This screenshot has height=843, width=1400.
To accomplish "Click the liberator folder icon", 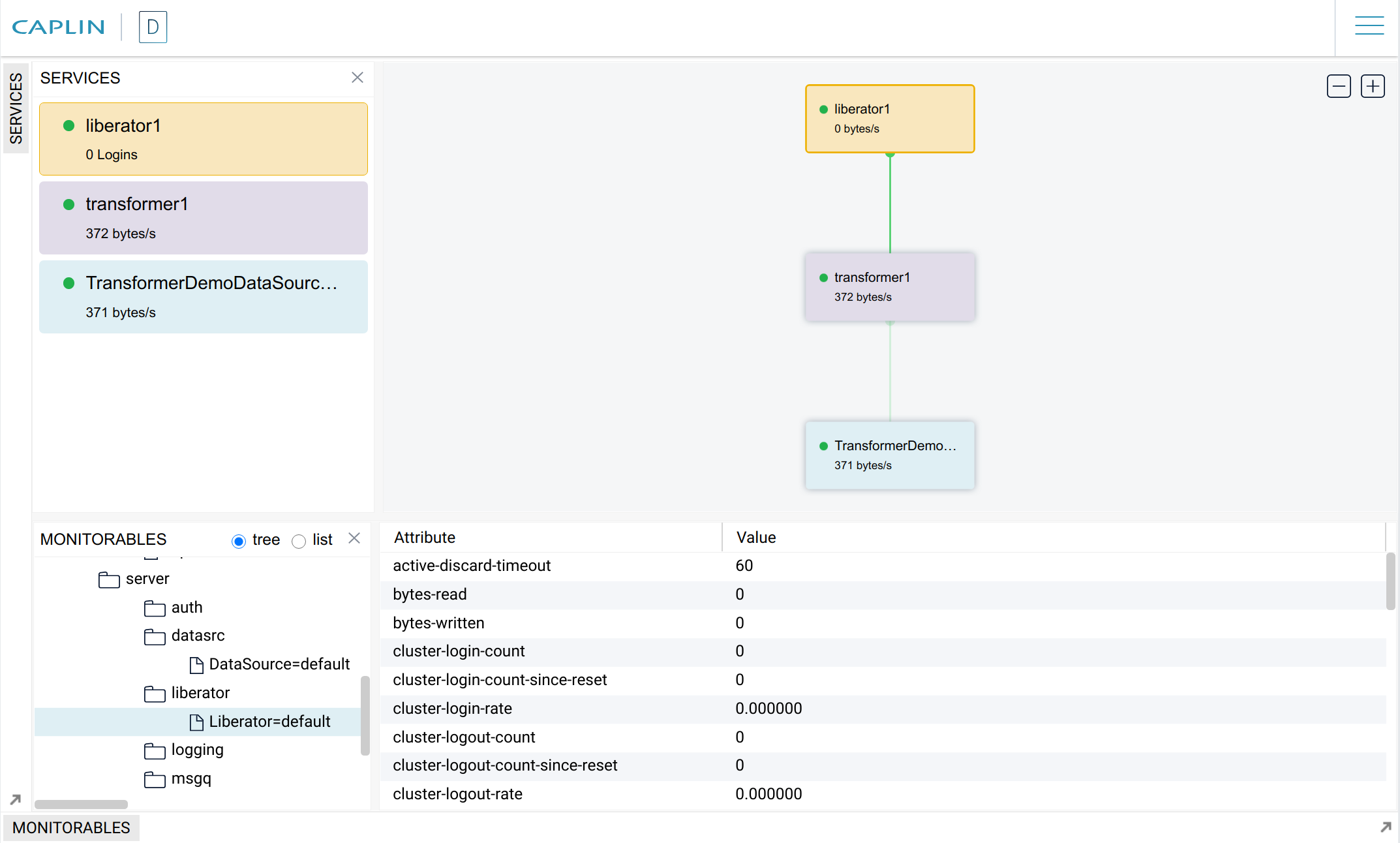I will tap(155, 694).
